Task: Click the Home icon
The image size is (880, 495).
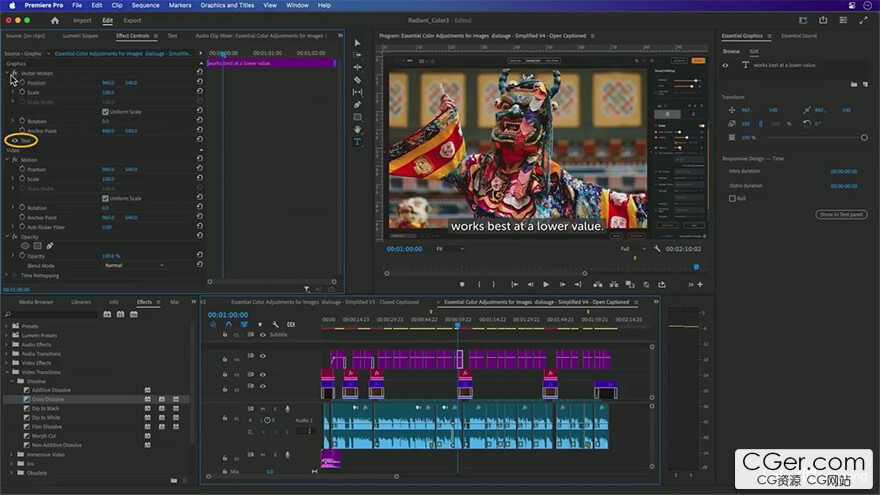Action: (x=54, y=20)
